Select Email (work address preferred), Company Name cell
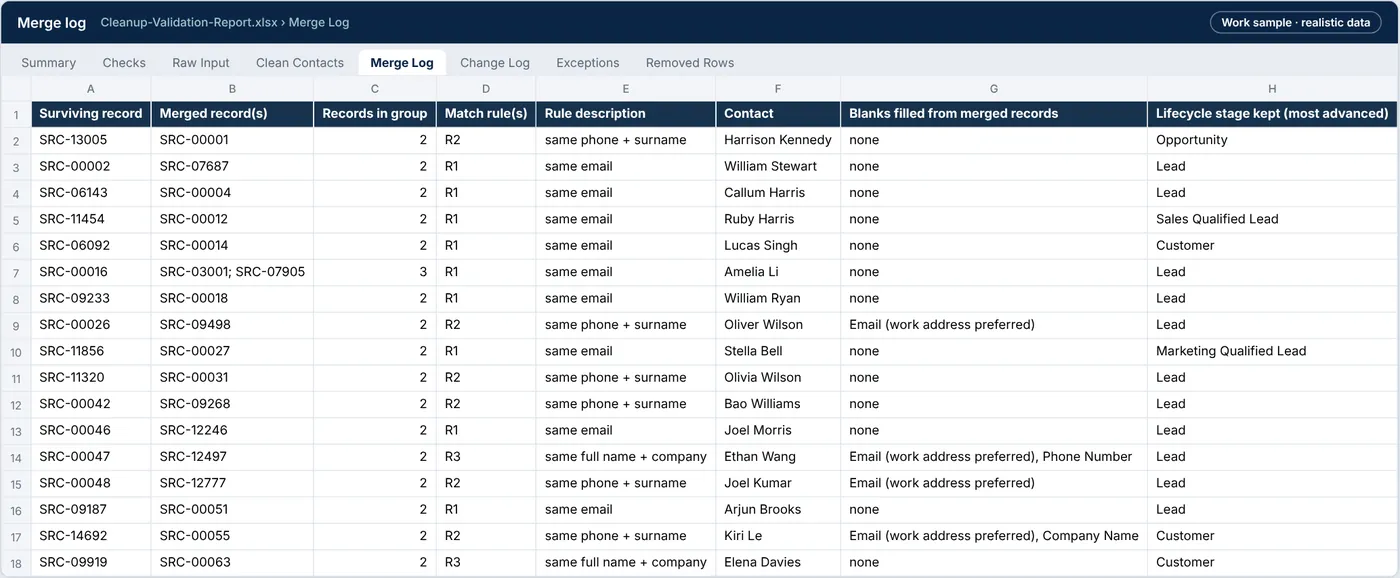Screen dimensions: 1400x578 pos(994,536)
